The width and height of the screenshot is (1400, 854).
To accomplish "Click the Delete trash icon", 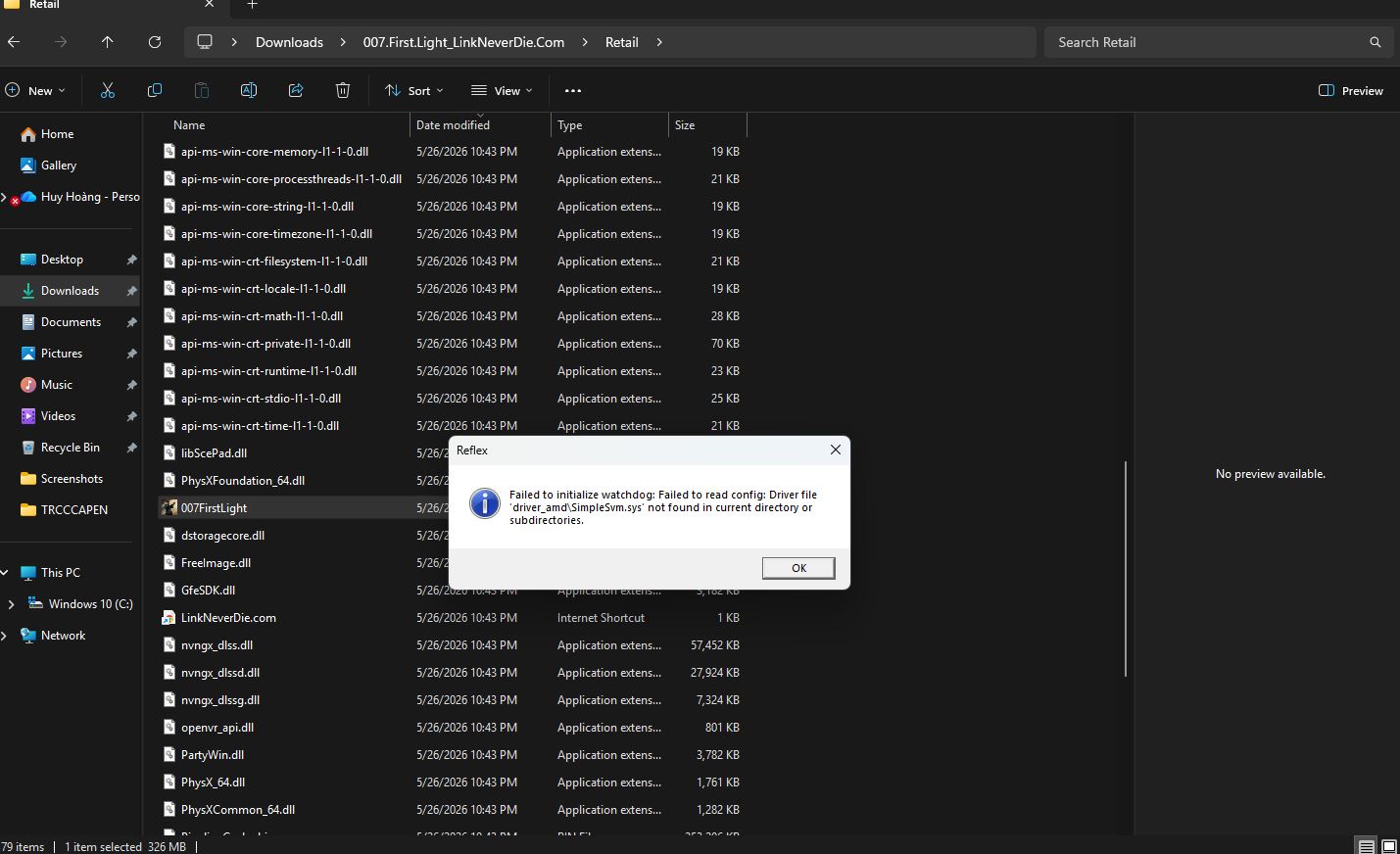I will point(343,90).
